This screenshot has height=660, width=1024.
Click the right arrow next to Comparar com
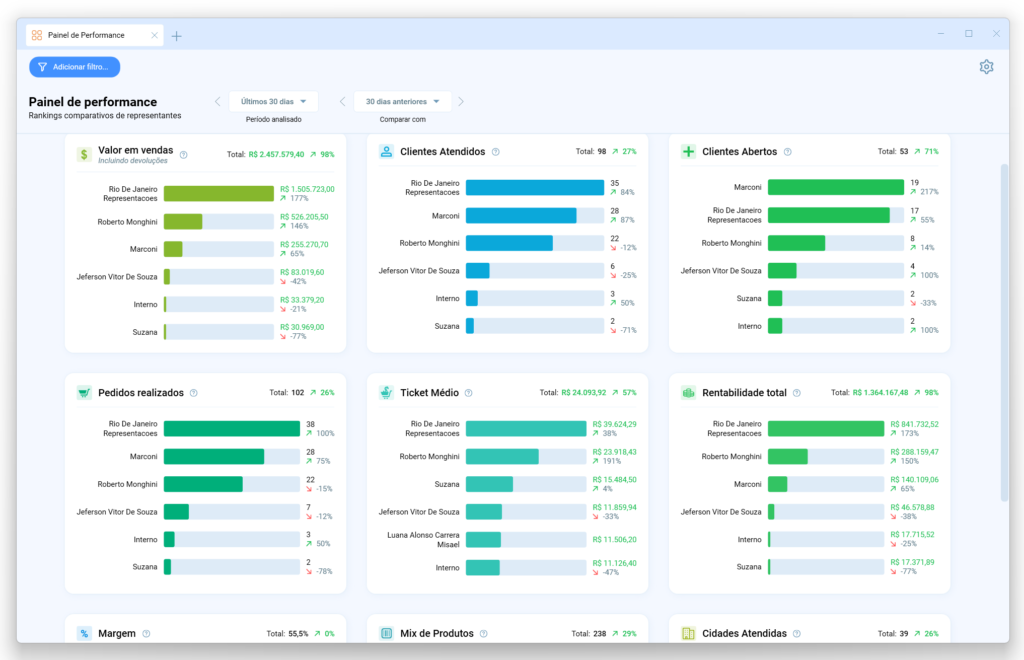pyautogui.click(x=460, y=101)
